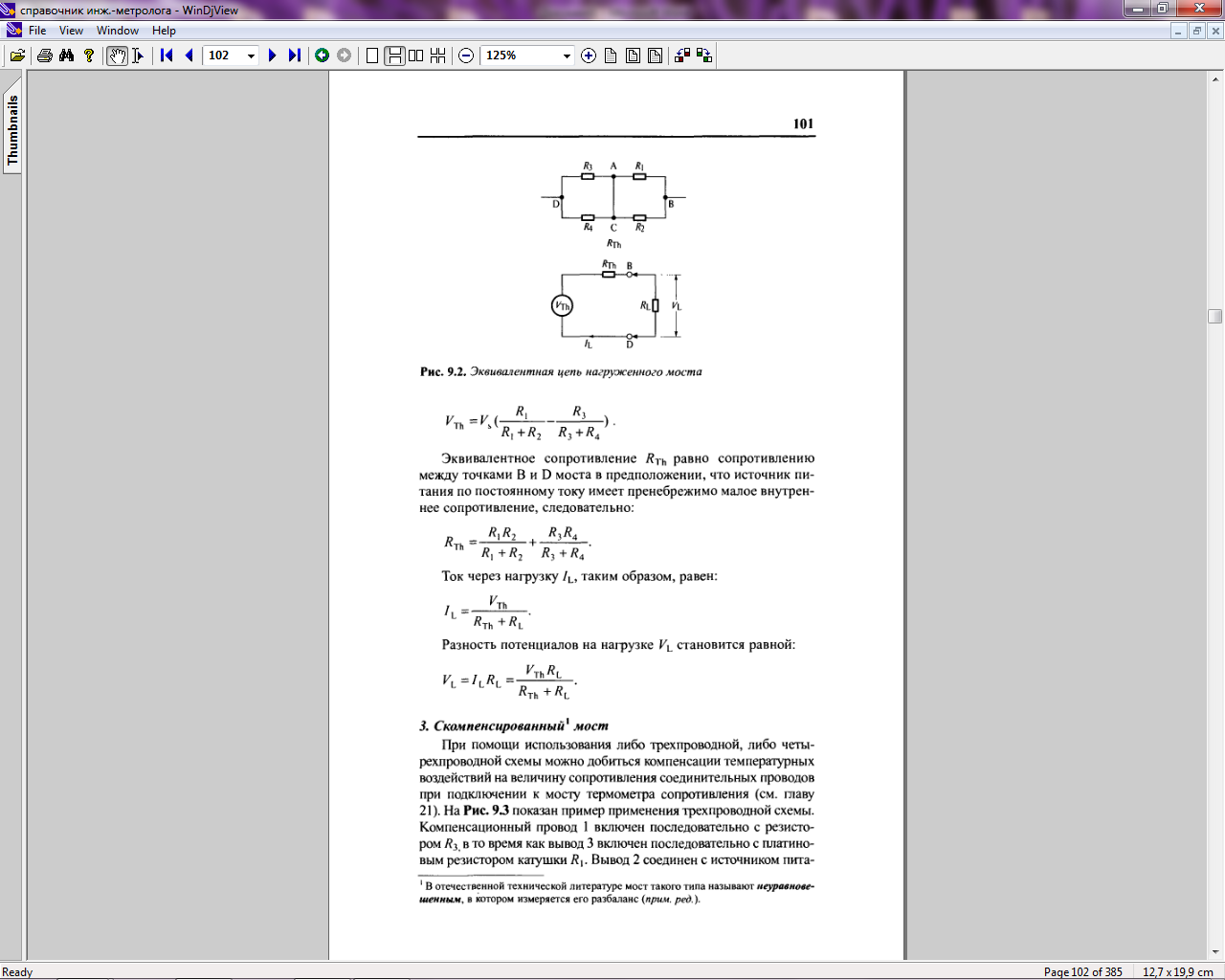The width and height of the screenshot is (1225, 980).
Task: Click the rotate left page icon
Action: (x=682, y=56)
